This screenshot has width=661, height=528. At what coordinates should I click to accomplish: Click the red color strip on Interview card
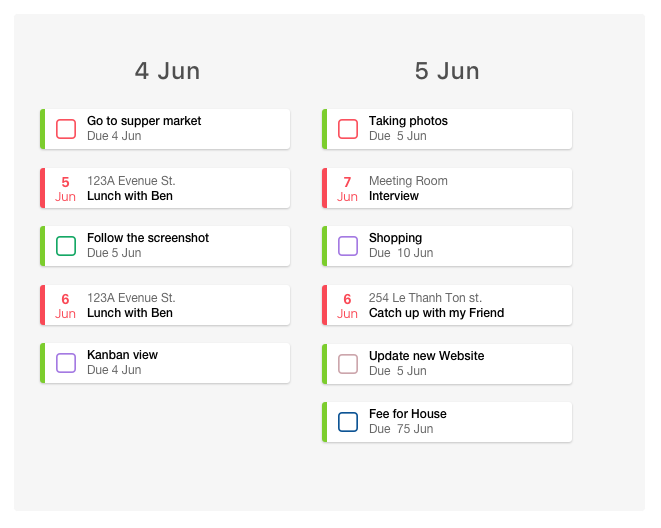325,188
